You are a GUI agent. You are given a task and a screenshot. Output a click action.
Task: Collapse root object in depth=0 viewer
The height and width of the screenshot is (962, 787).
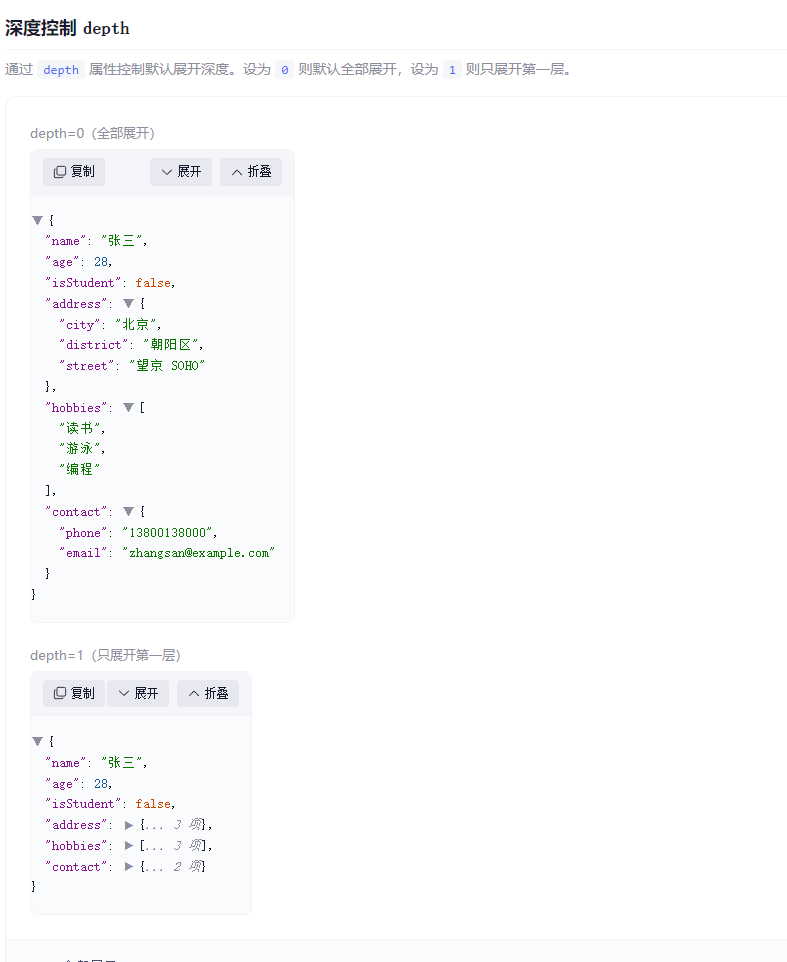point(37,220)
